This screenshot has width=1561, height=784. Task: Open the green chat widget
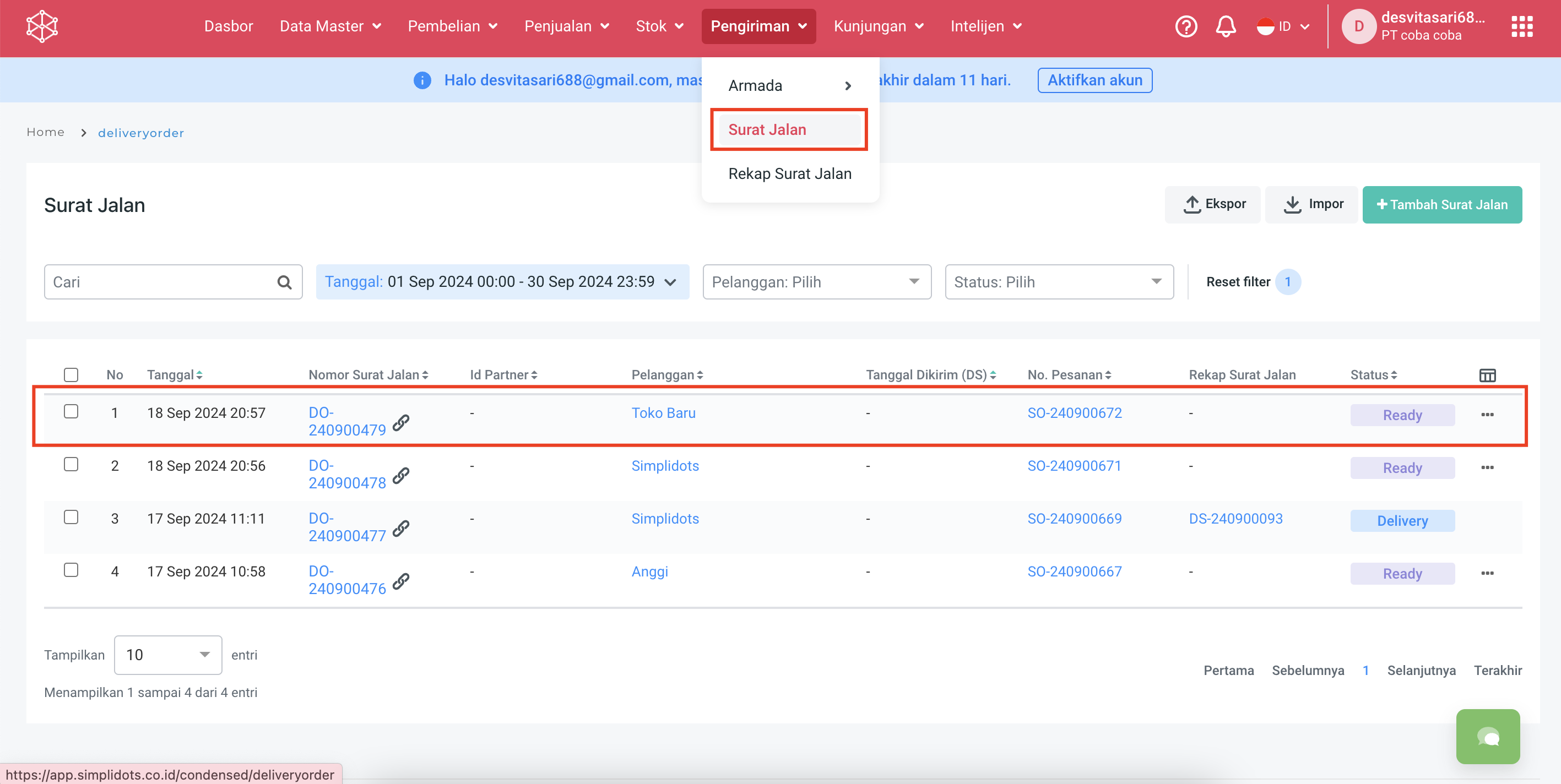(1488, 736)
